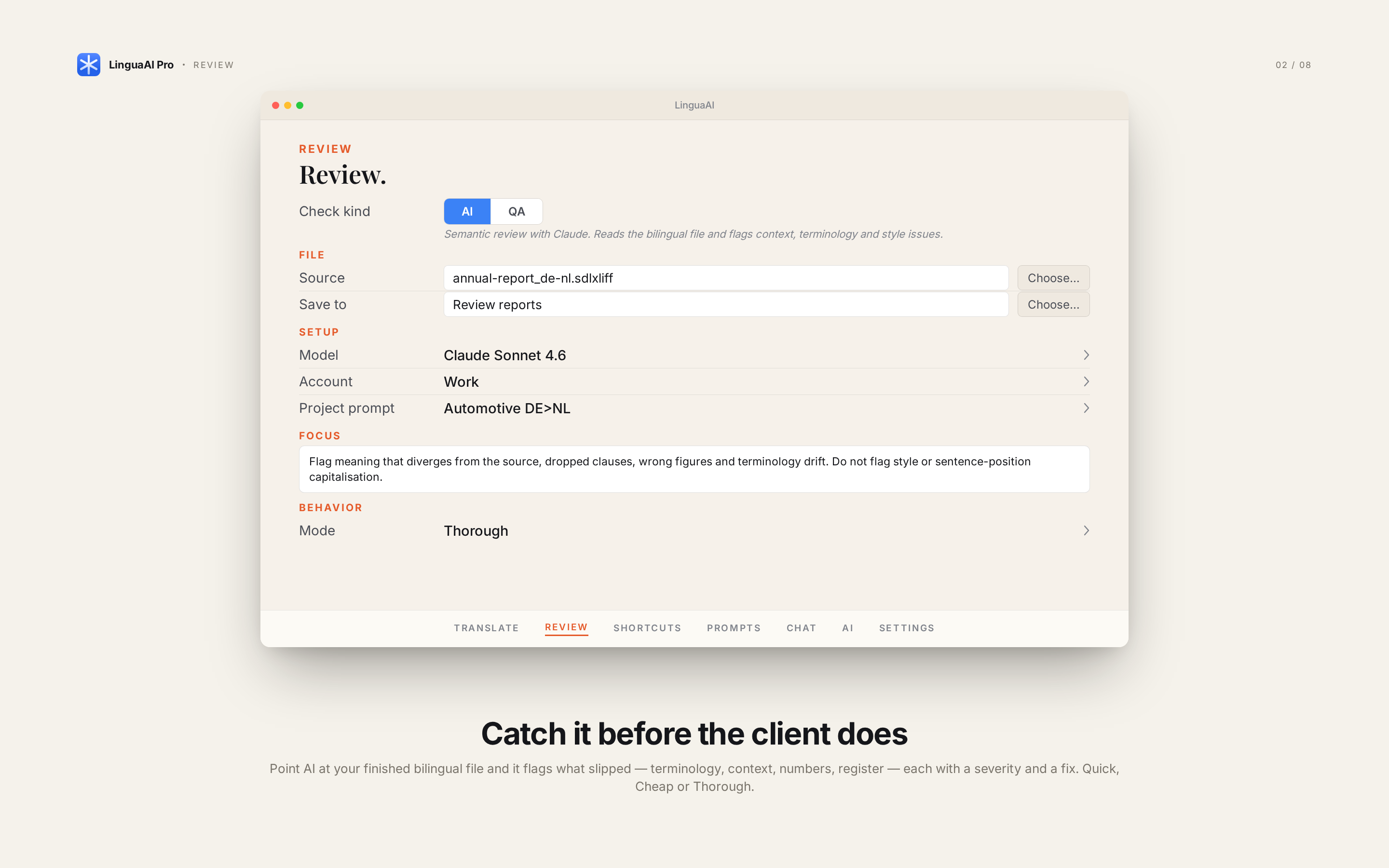Click the 02 / 08 page counter

1293,65
